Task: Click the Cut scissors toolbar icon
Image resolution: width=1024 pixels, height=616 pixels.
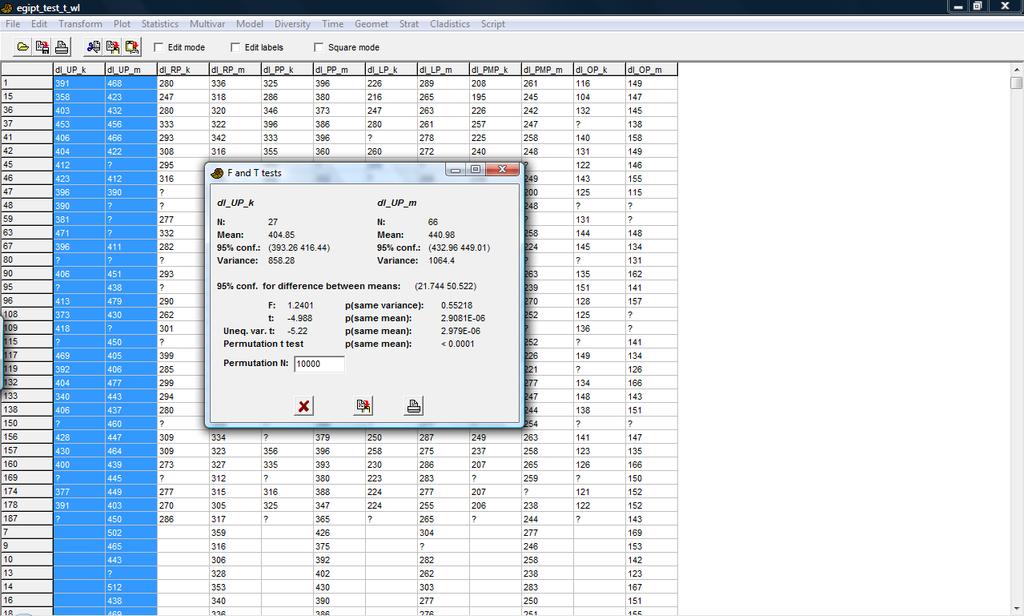Action: 93,47
